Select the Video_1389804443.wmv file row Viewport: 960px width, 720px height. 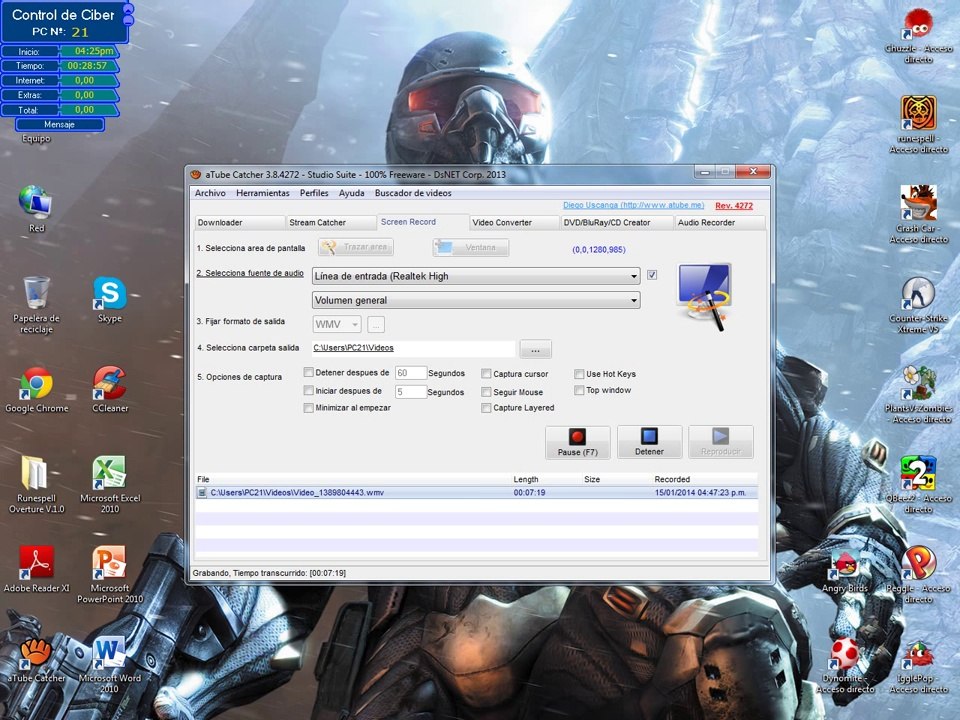coord(476,492)
